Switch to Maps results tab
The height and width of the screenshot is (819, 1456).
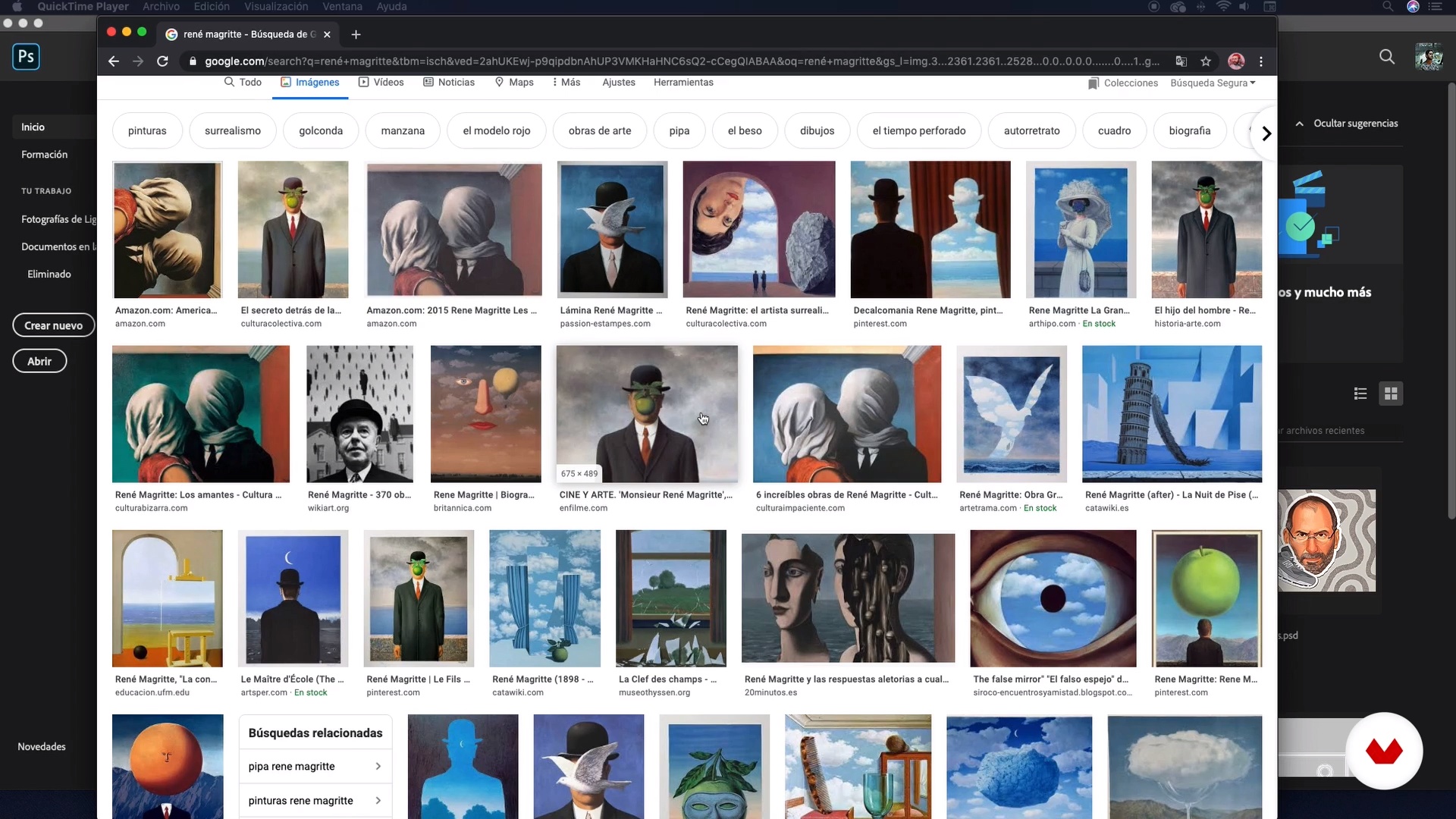point(514,82)
